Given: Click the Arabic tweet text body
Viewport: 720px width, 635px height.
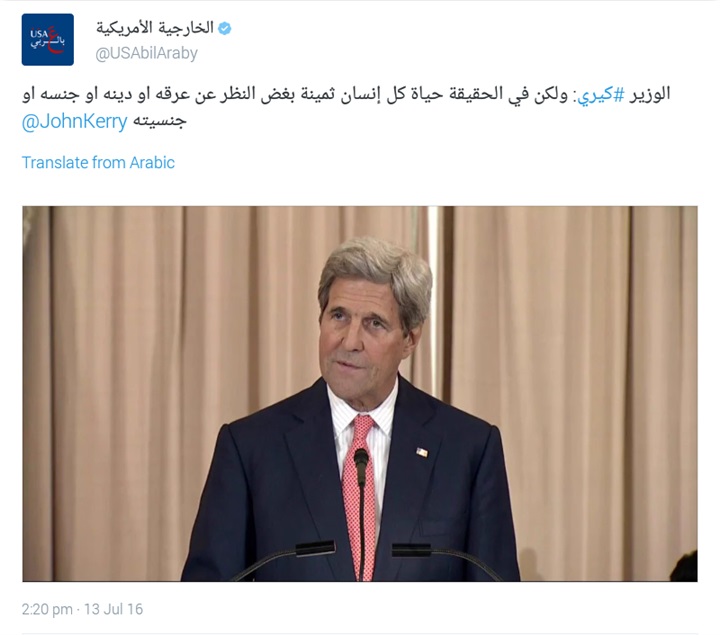Looking at the screenshot, I should (x=346, y=108).
